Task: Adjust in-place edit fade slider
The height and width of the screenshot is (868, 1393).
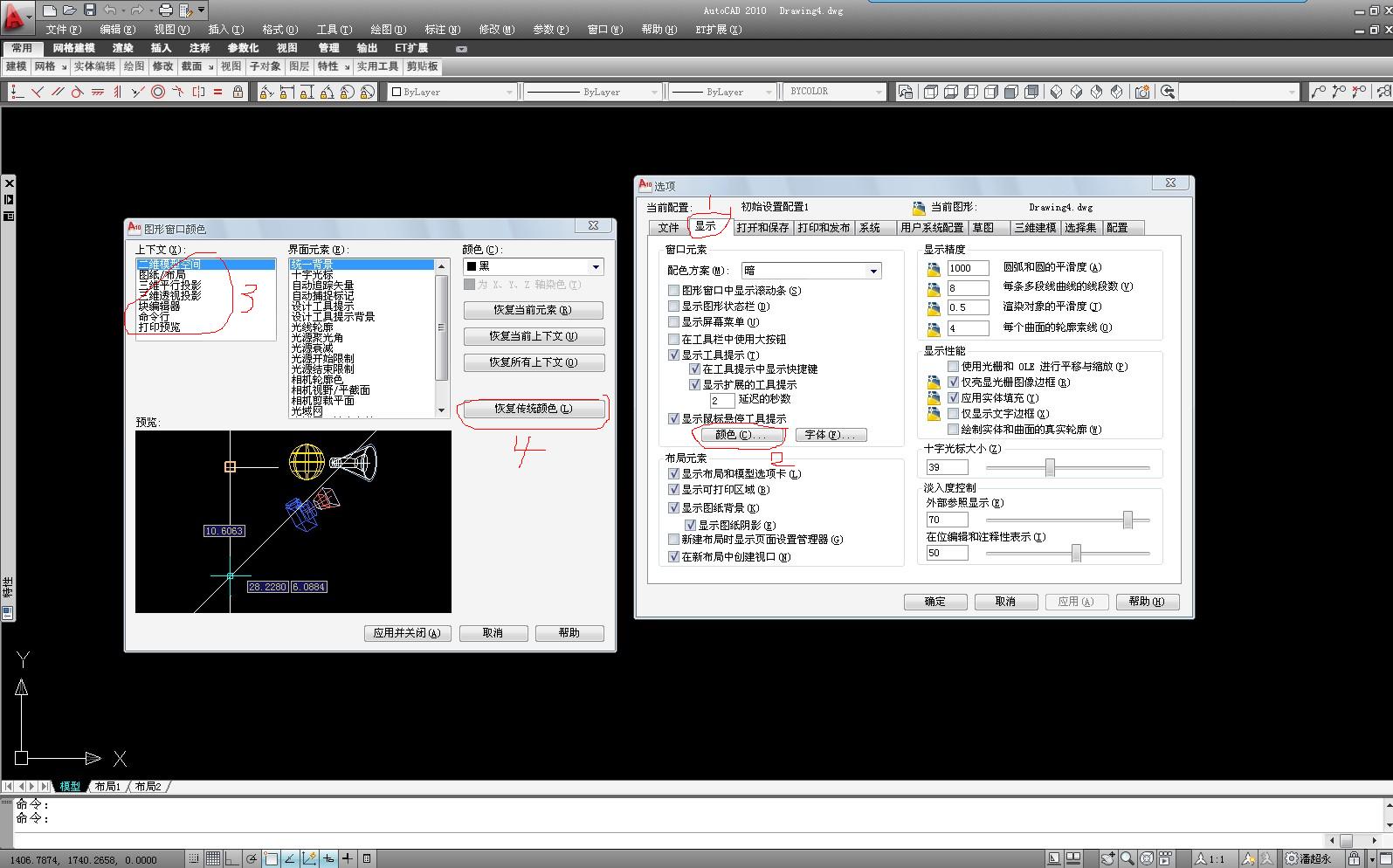Action: coord(1076,553)
